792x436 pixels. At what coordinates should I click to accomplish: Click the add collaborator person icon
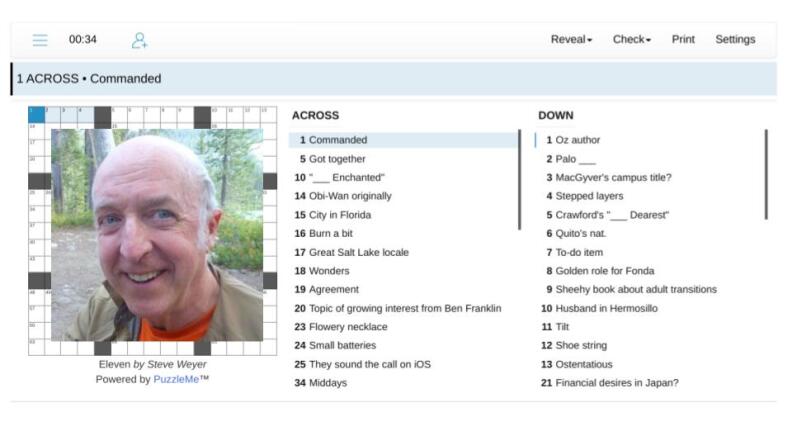pos(139,40)
